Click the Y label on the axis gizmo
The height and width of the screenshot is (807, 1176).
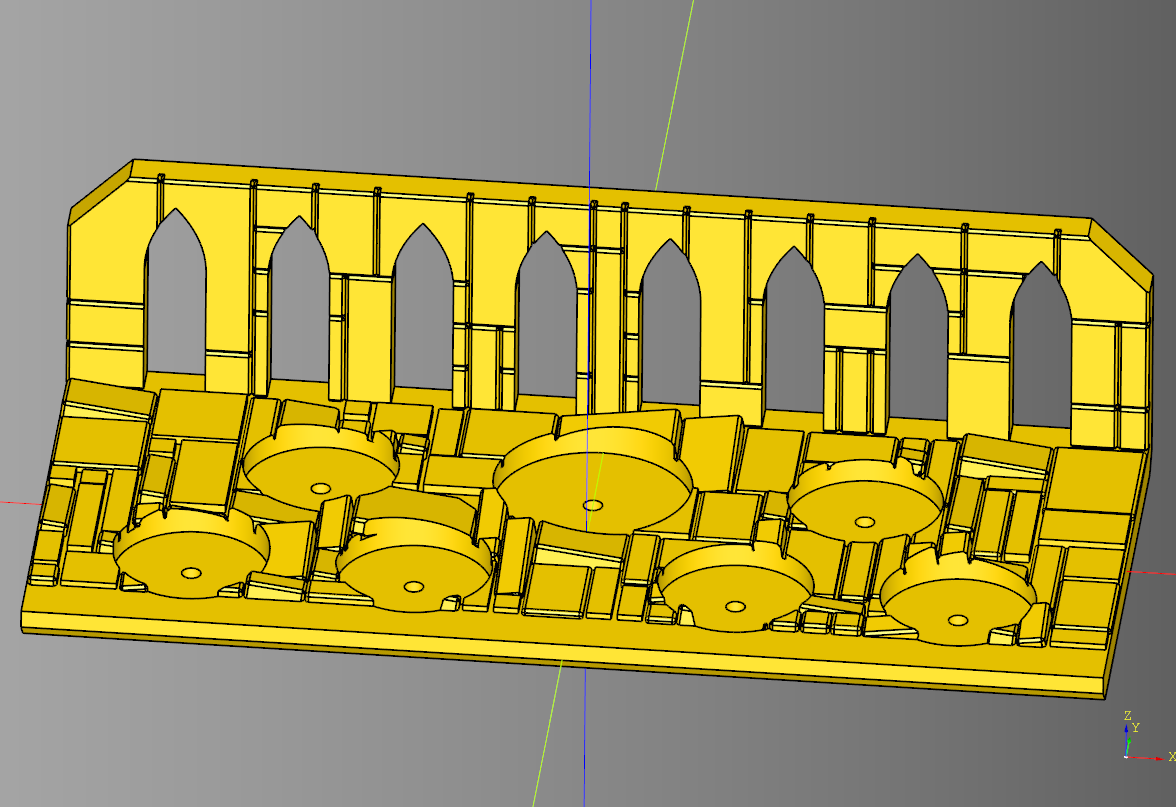(1136, 728)
